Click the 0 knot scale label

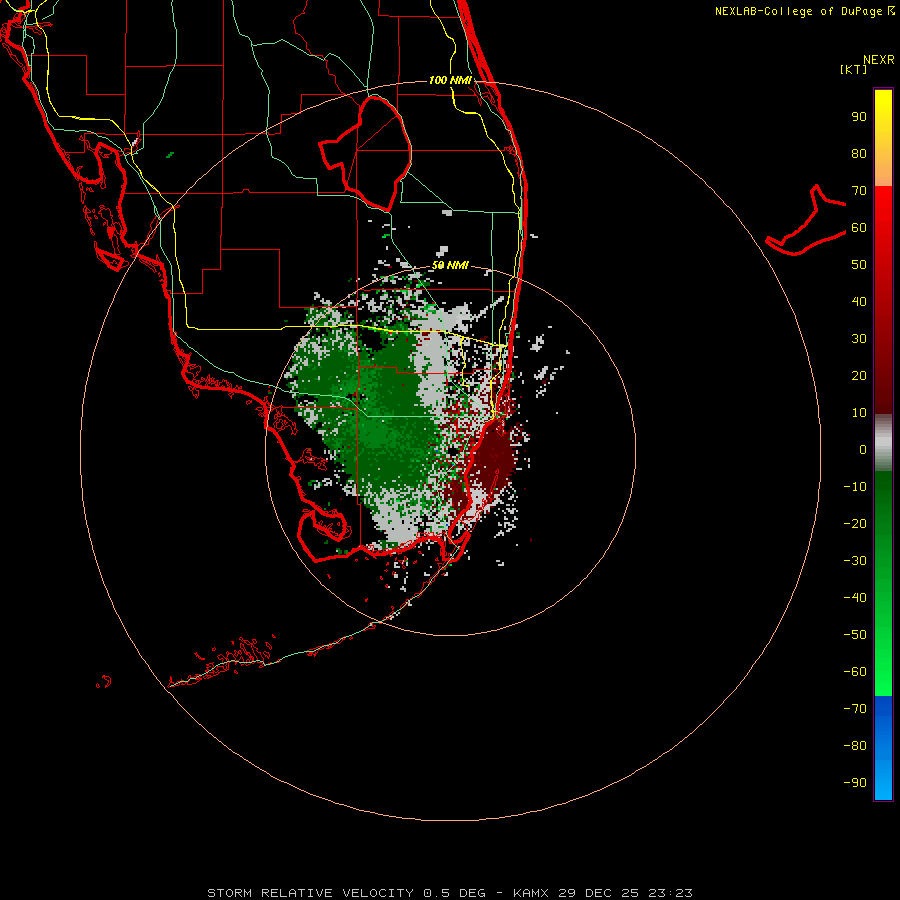863,449
